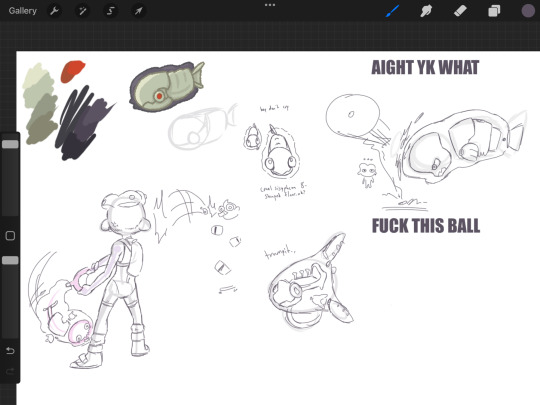Click the red paint swatch on canvas
The image size is (540, 405).
(x=72, y=71)
